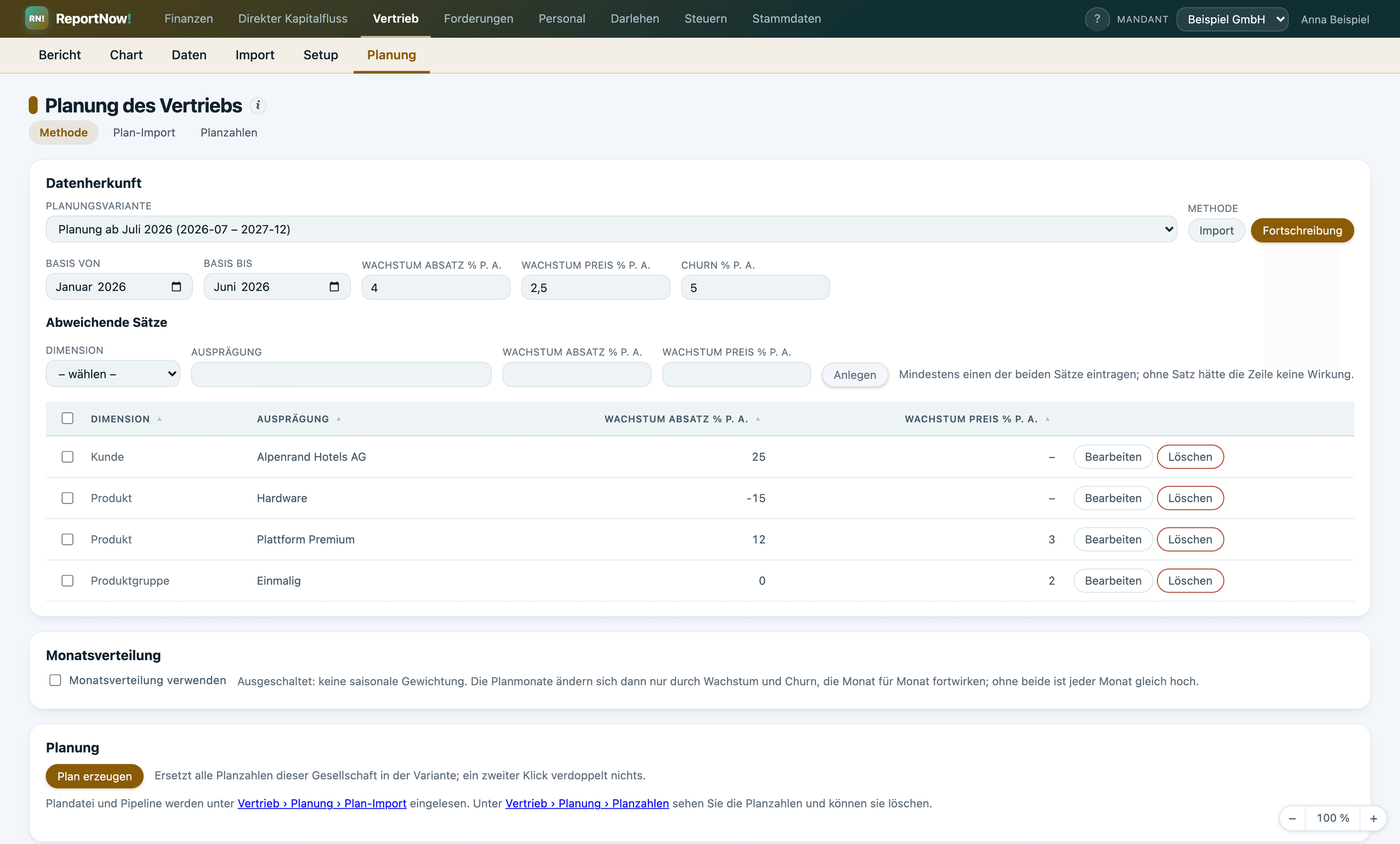Switch to the Bericht tab
1400x844 pixels.
60,55
